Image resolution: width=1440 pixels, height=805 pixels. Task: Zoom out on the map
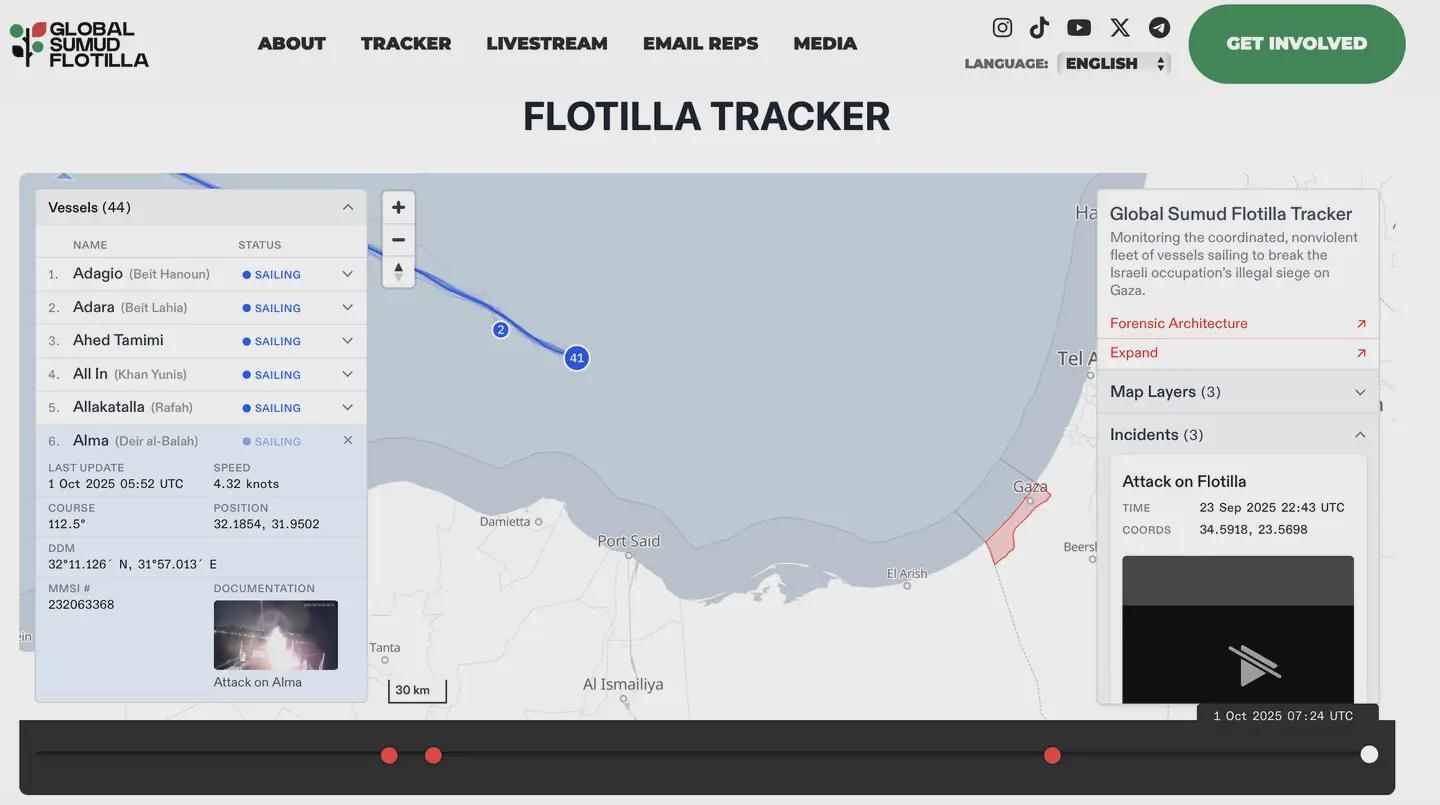pos(398,240)
